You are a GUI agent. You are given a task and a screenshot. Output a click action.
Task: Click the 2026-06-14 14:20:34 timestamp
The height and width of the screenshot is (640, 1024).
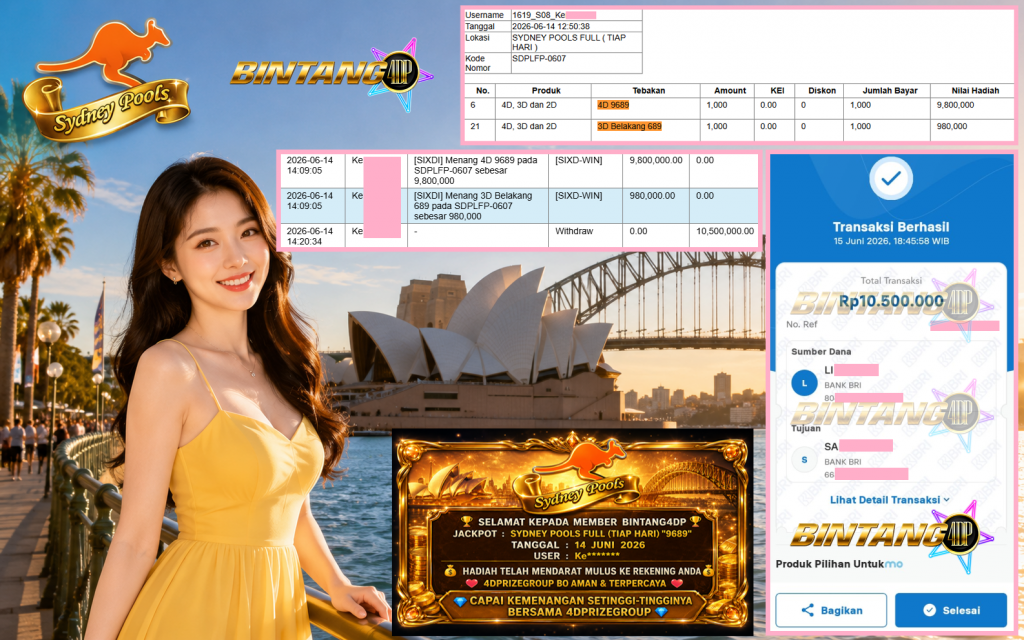(x=310, y=236)
